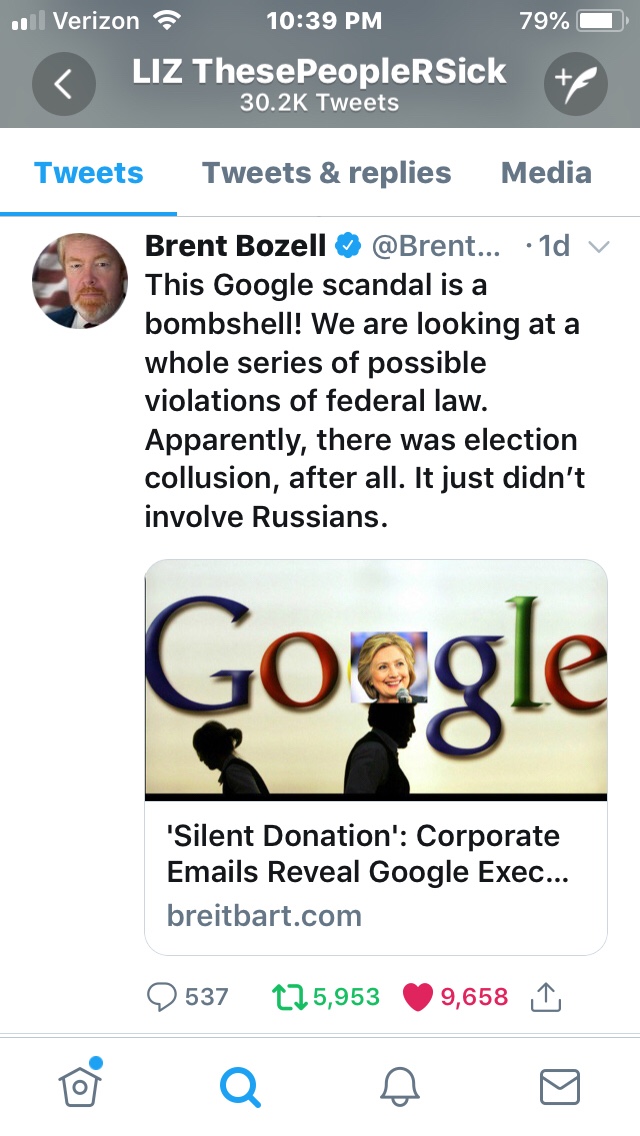Tap the back arrow button

coord(63,84)
